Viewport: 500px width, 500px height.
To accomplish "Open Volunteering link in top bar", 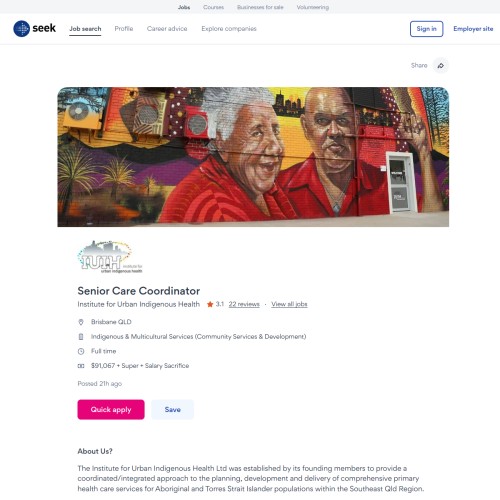I will click(x=313, y=7).
